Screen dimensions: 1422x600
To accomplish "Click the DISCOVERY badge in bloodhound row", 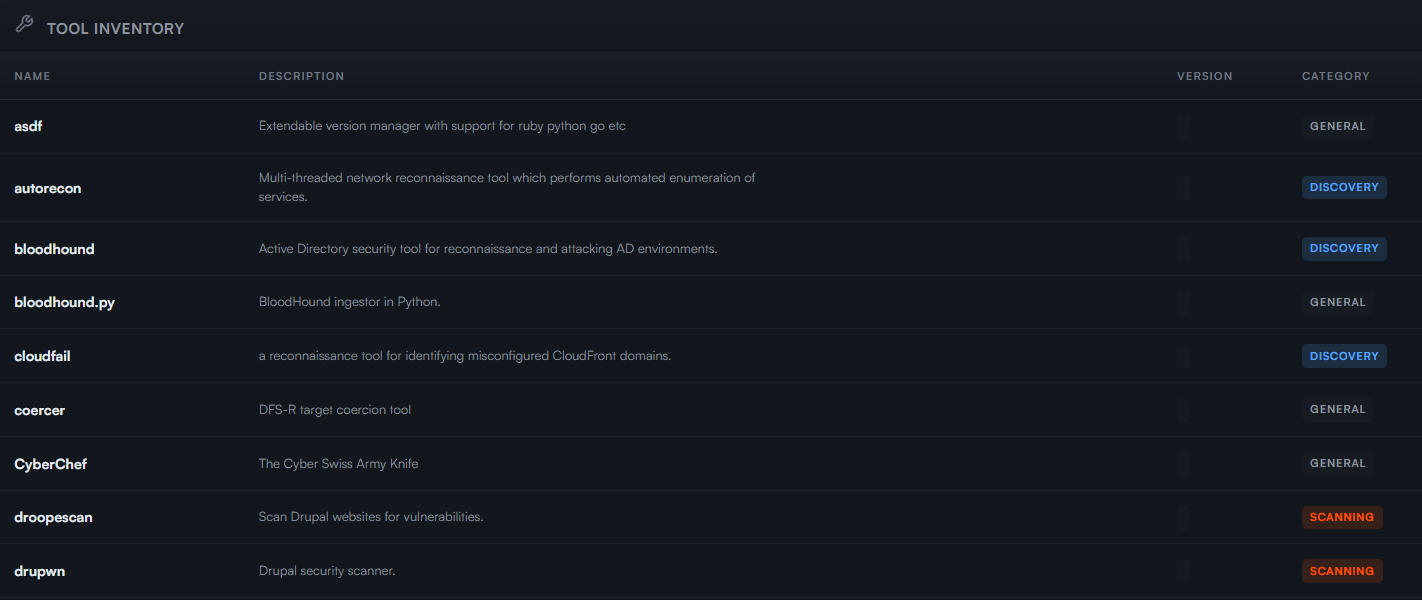I will pos(1344,248).
